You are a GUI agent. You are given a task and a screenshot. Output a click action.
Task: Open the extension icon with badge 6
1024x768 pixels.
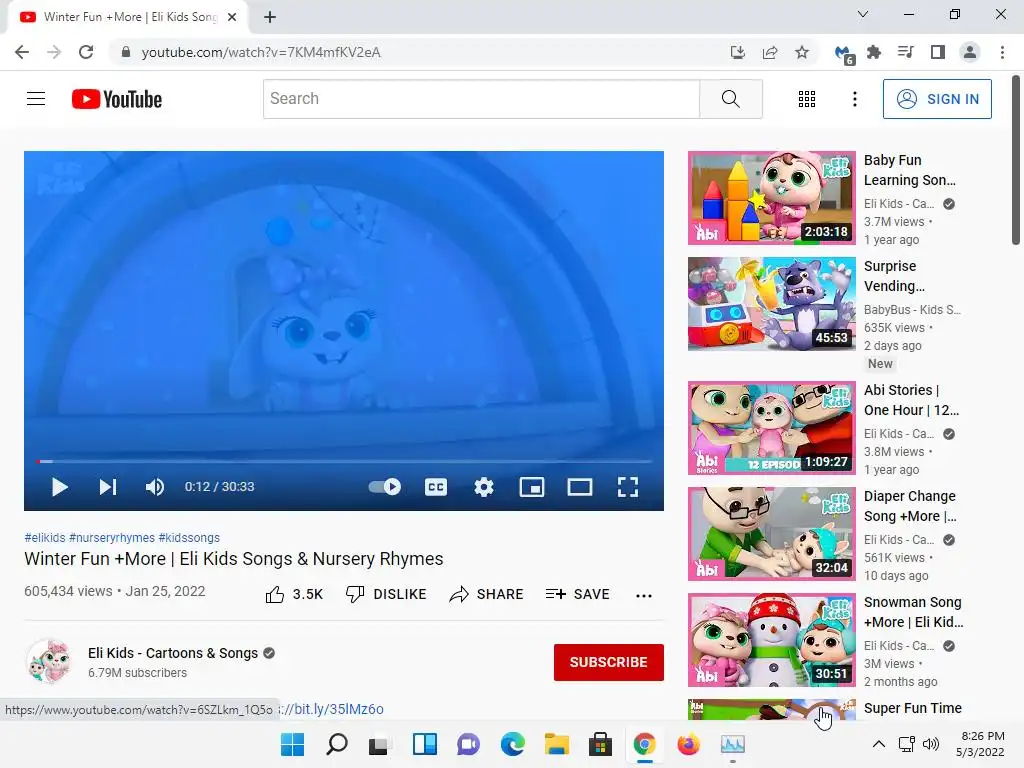tap(844, 54)
